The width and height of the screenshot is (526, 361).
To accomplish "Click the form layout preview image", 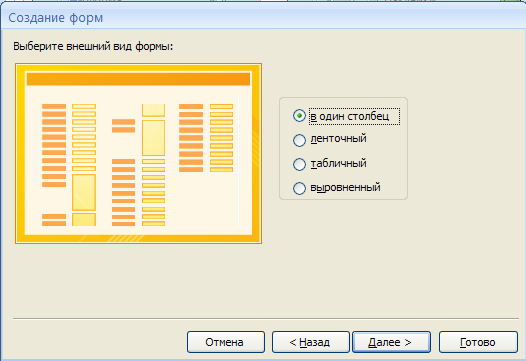I will [x=139, y=153].
